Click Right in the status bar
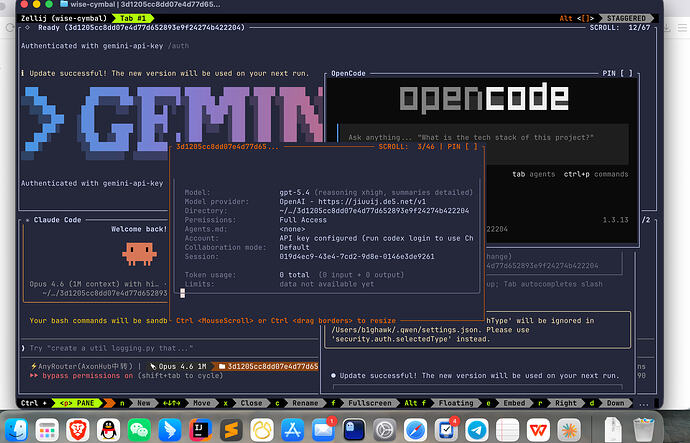Screen dimensions: 690x443 point(565,403)
